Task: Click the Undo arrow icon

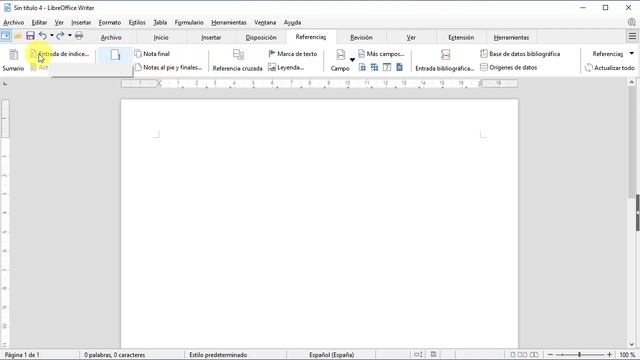Action: [42, 36]
